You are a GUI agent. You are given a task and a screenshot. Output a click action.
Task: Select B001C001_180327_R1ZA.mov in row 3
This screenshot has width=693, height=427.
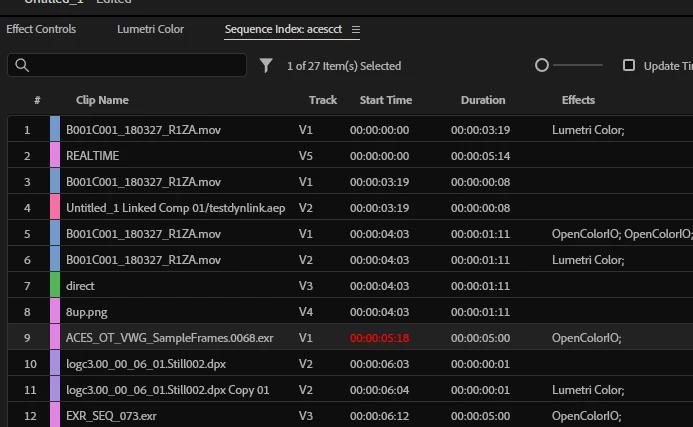click(143, 182)
